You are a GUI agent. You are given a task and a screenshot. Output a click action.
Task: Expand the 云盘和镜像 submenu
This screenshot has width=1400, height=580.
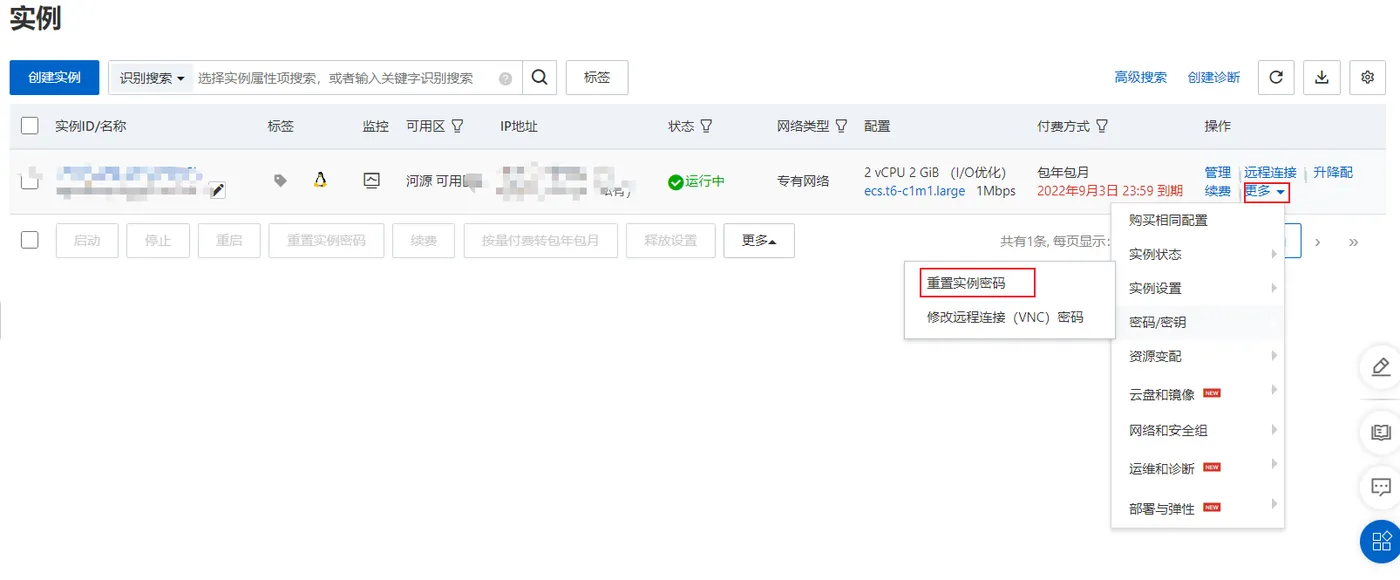[1198, 394]
